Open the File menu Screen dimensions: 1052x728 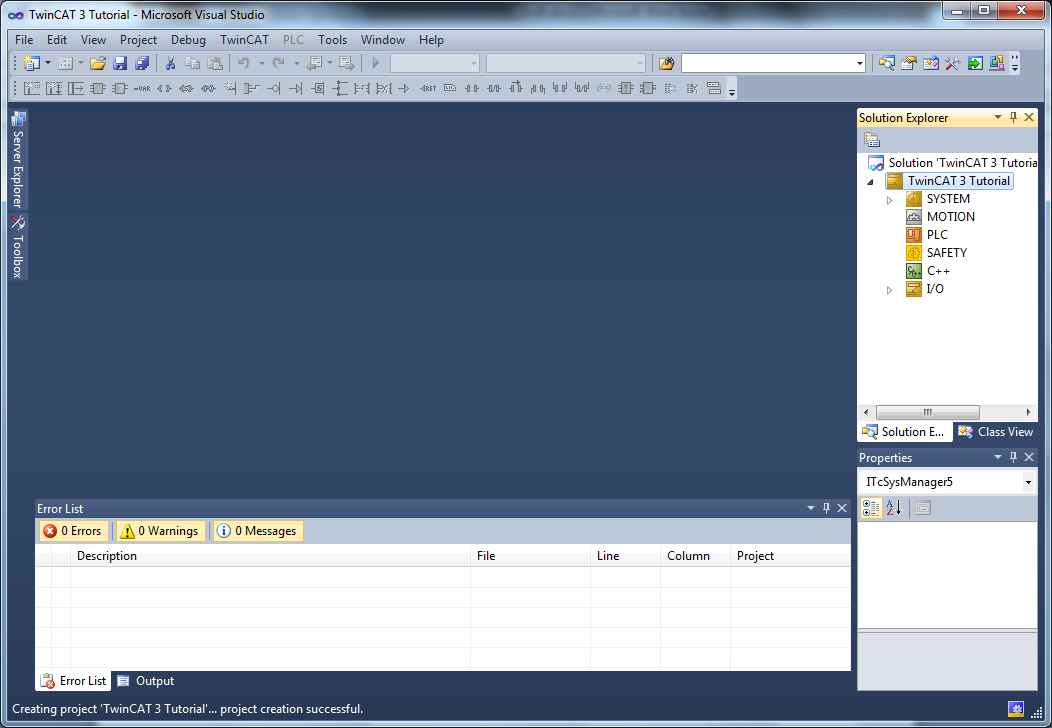(24, 40)
